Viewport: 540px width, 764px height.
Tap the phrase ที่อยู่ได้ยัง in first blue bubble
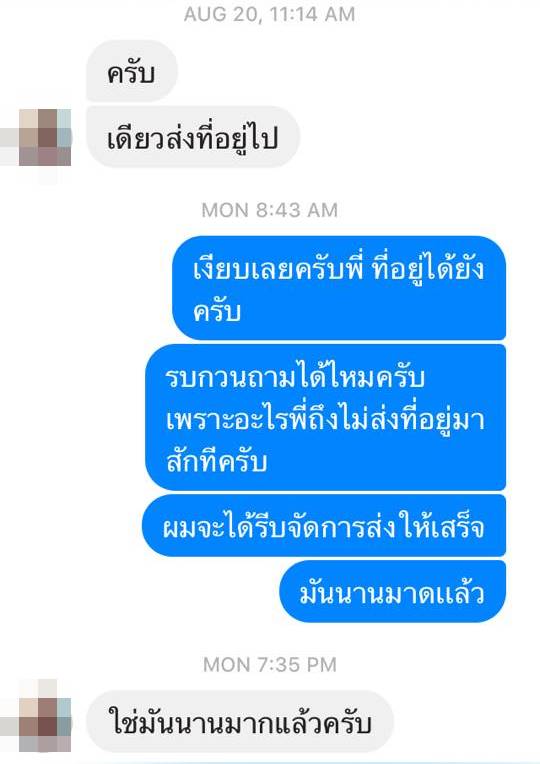(x=428, y=268)
